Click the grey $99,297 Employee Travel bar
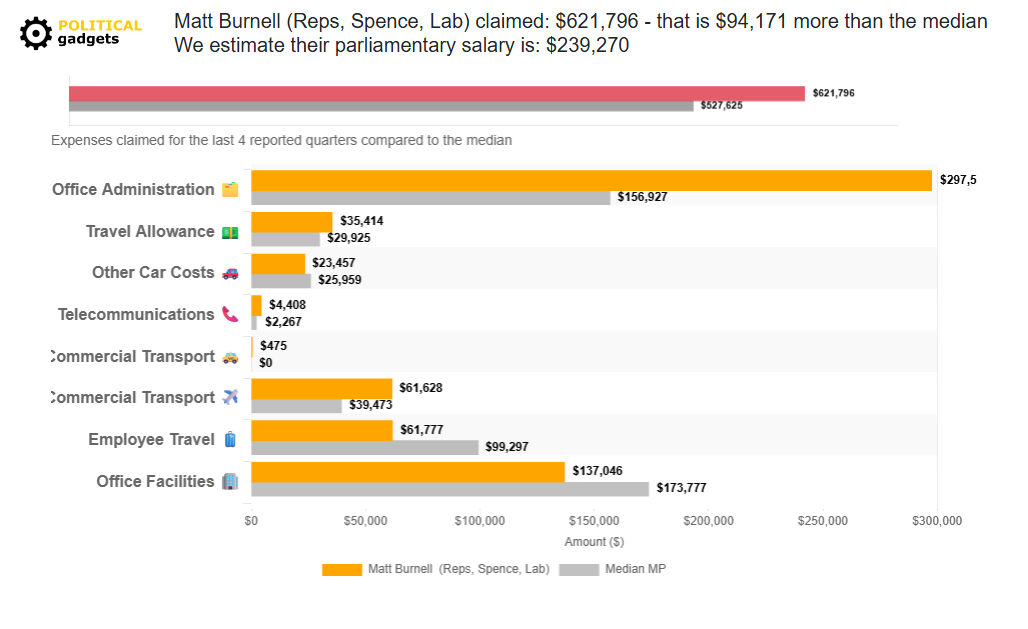Screen dimensions: 1028x629 tap(365, 448)
